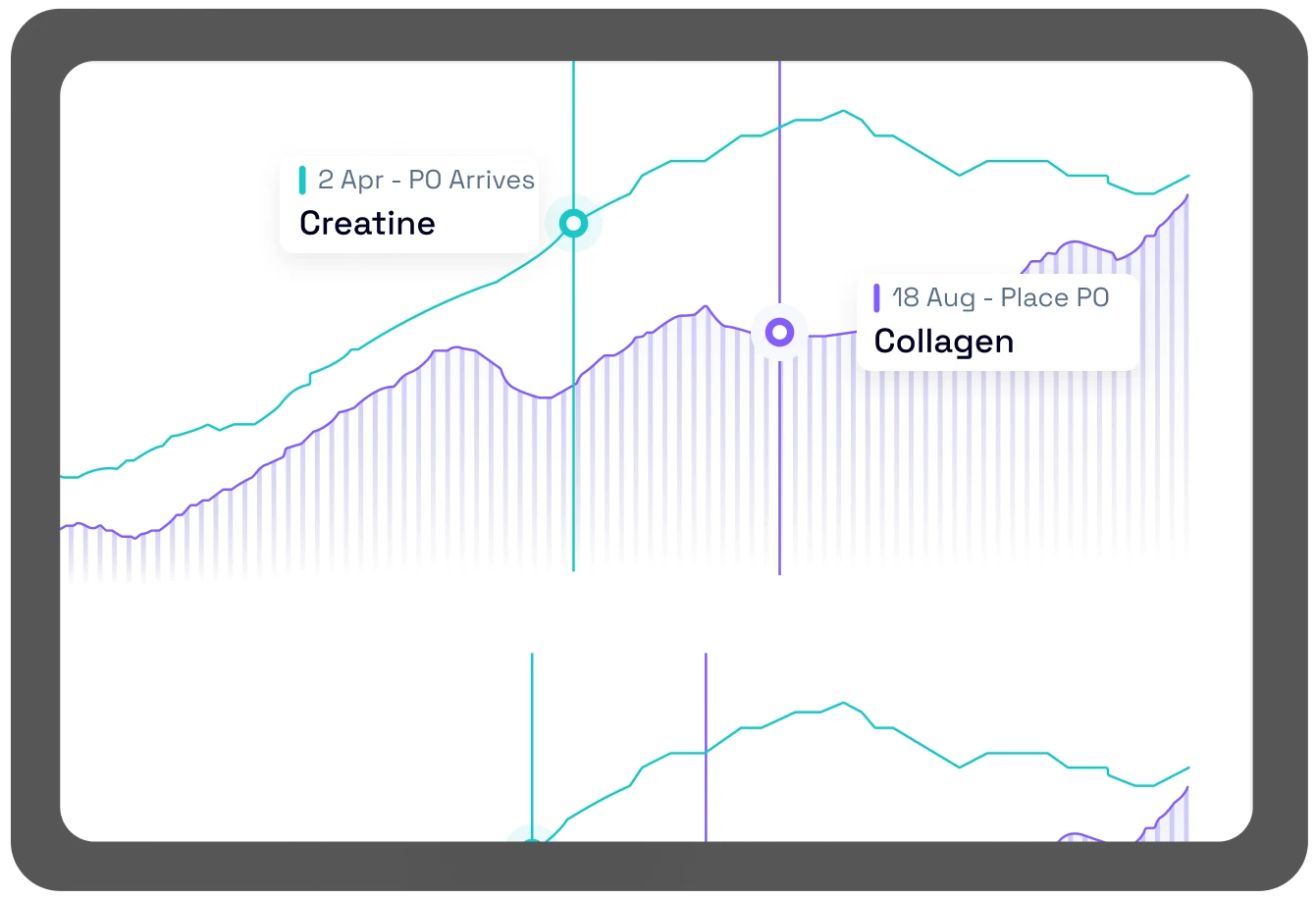Select the "2 Apr - PO Arrives" label
This screenshot has height=900, width=1316.
point(426,180)
